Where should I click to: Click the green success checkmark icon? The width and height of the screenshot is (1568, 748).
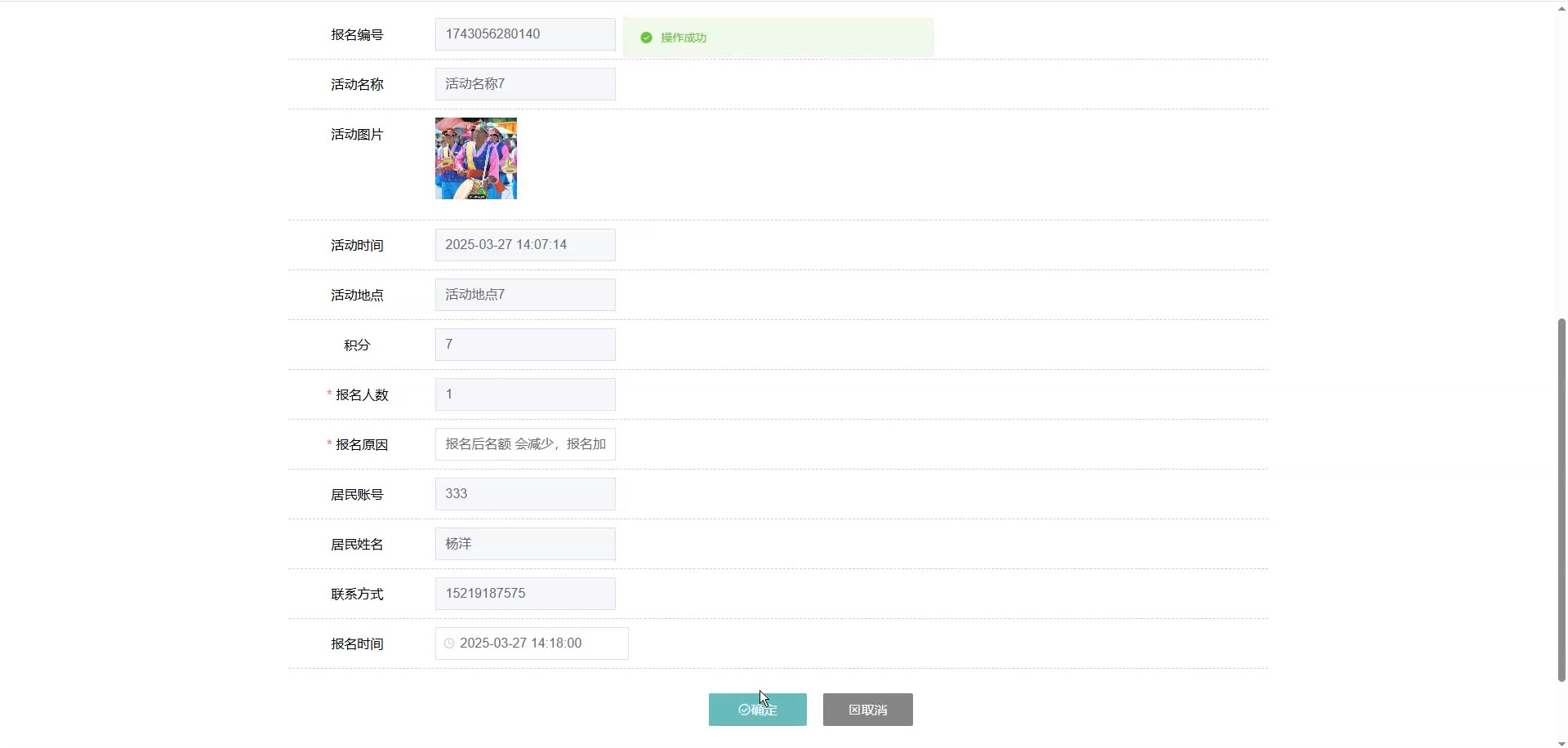[646, 38]
